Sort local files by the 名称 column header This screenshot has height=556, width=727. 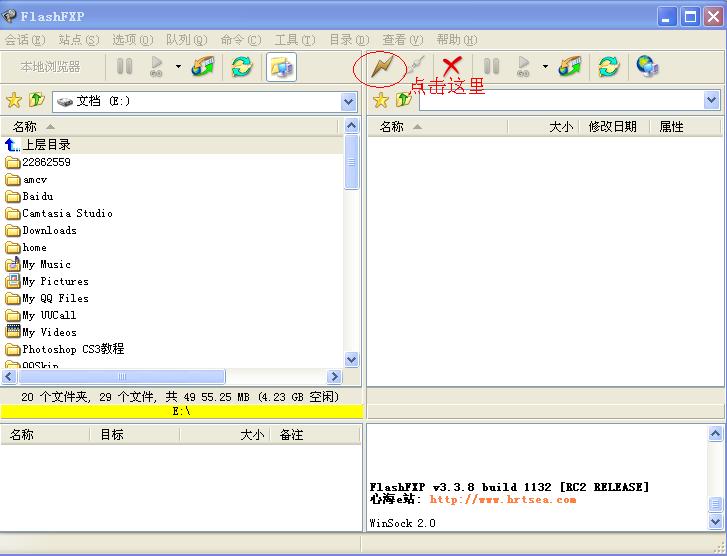170,127
